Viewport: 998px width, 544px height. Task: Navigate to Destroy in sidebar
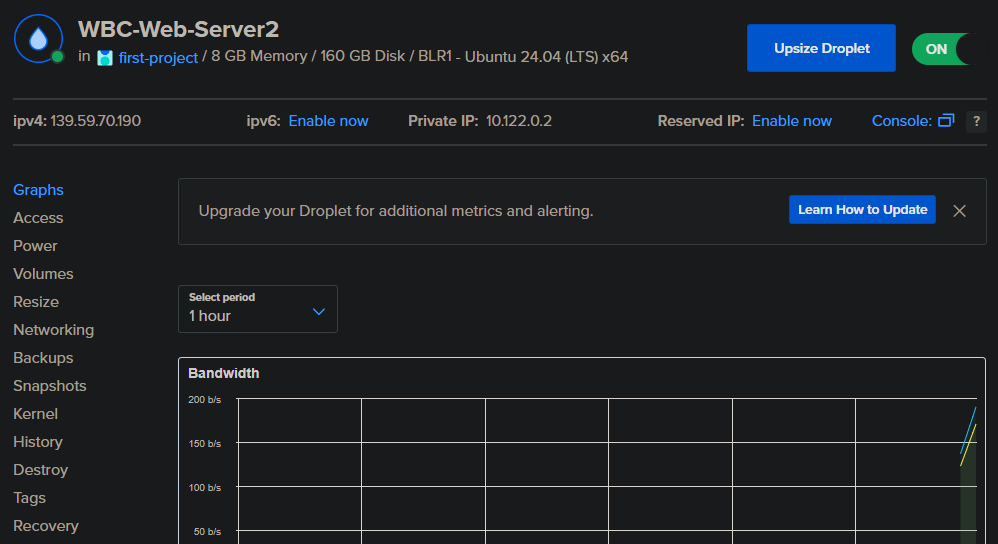pyautogui.click(x=41, y=470)
